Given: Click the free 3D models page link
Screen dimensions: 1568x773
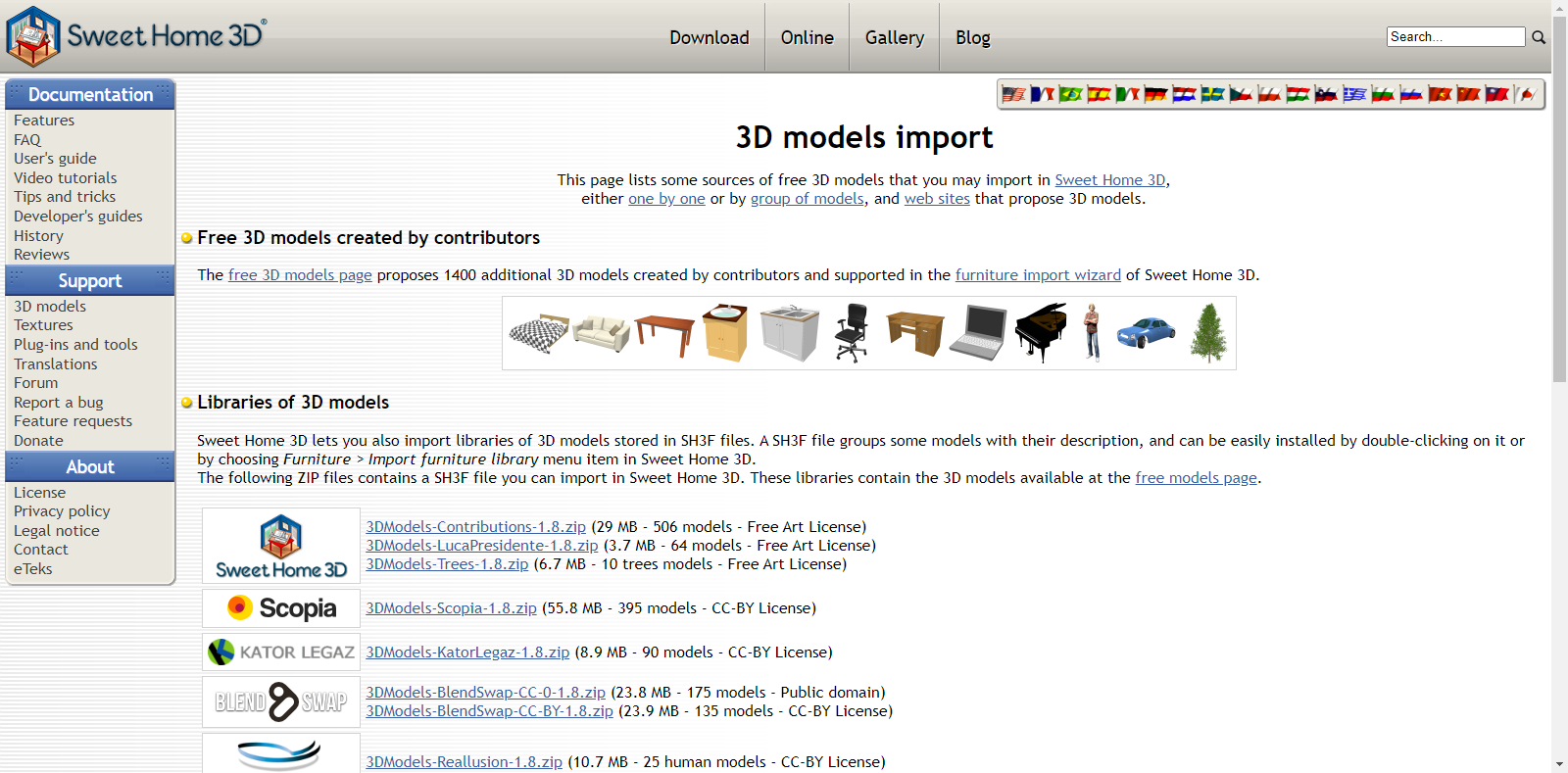Looking at the screenshot, I should (x=300, y=275).
